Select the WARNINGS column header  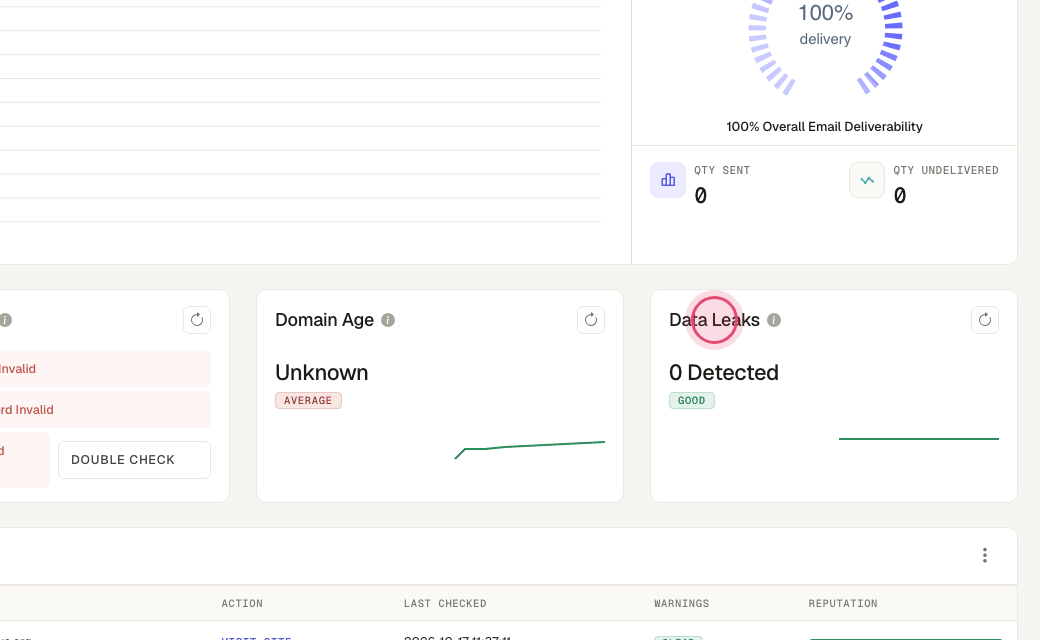(x=682, y=604)
